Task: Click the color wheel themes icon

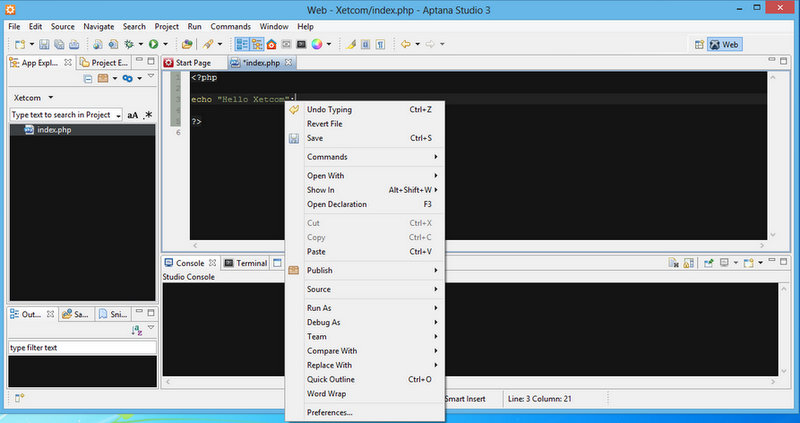Action: 317,44
